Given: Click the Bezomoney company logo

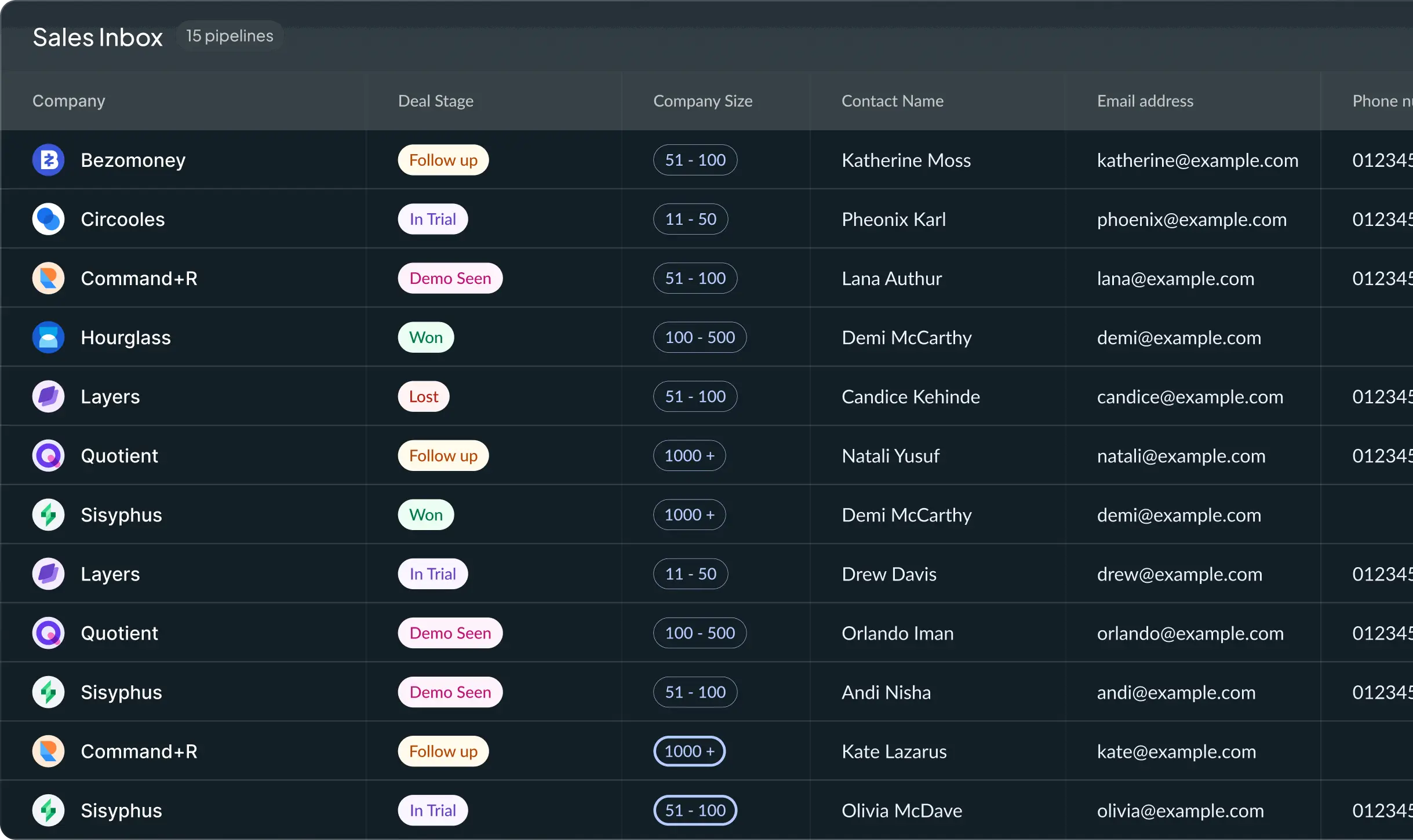Looking at the screenshot, I should point(48,160).
